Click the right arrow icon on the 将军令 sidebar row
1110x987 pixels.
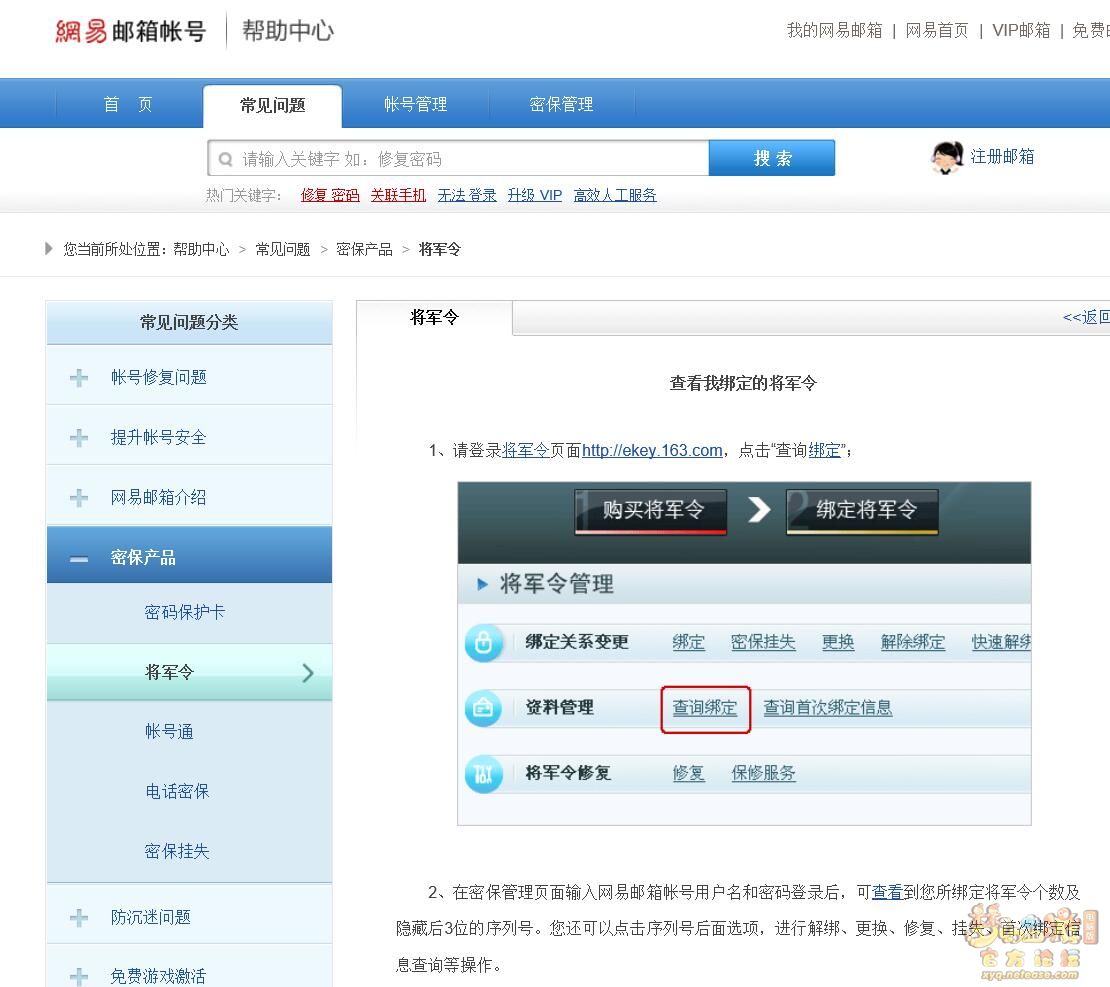307,673
